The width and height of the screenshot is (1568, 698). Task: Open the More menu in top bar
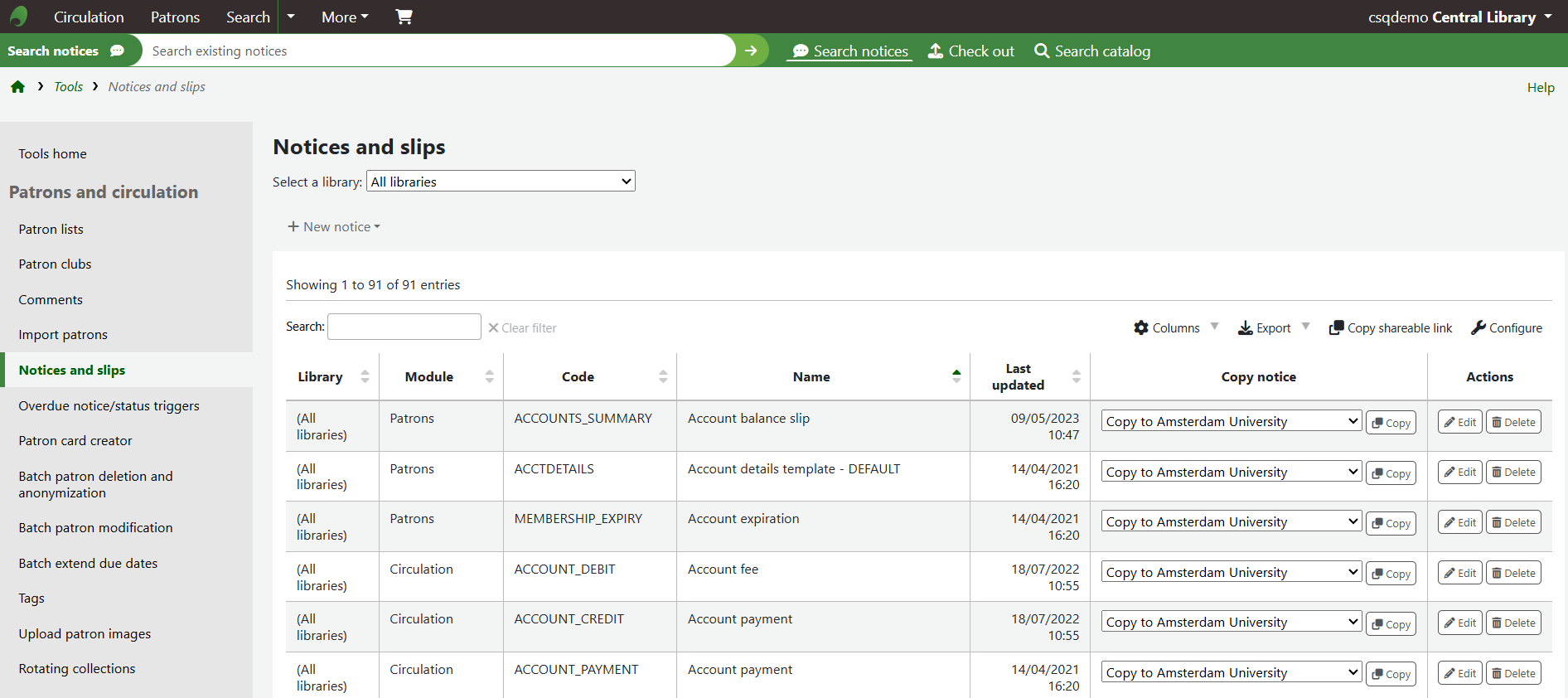[345, 17]
